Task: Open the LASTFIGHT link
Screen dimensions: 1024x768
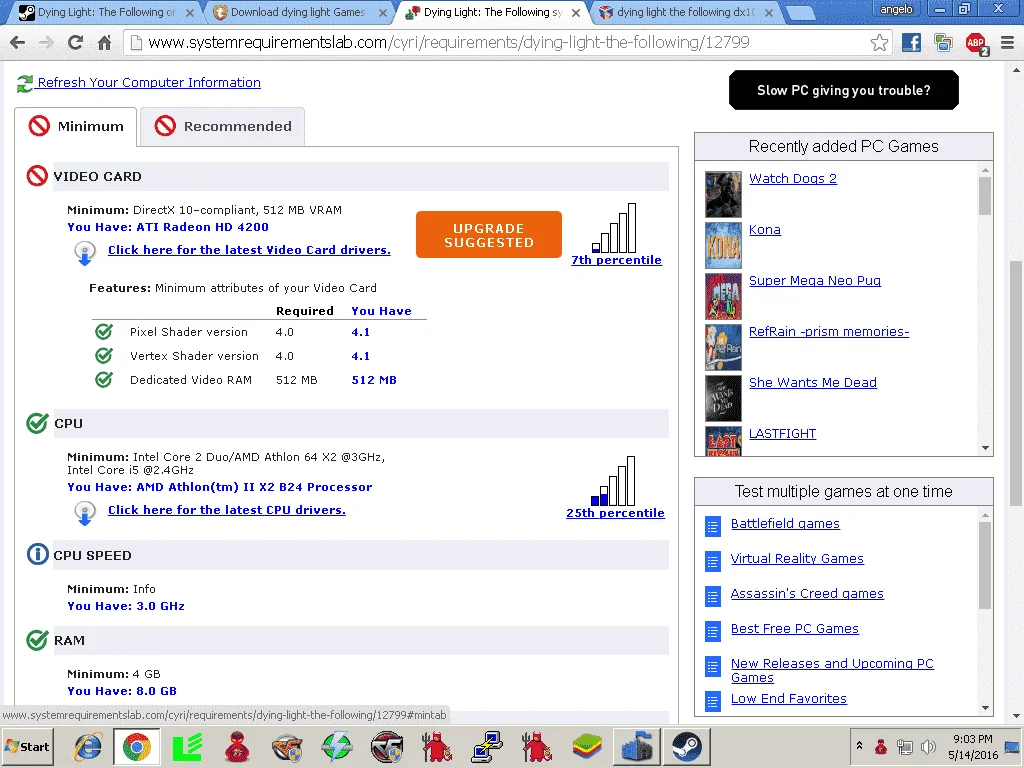Action: (x=782, y=433)
